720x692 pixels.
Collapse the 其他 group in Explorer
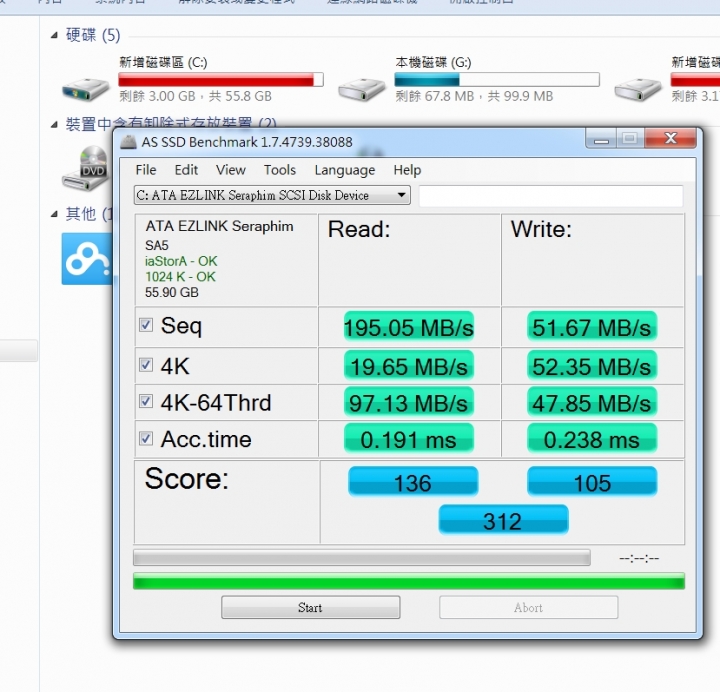tap(55, 214)
